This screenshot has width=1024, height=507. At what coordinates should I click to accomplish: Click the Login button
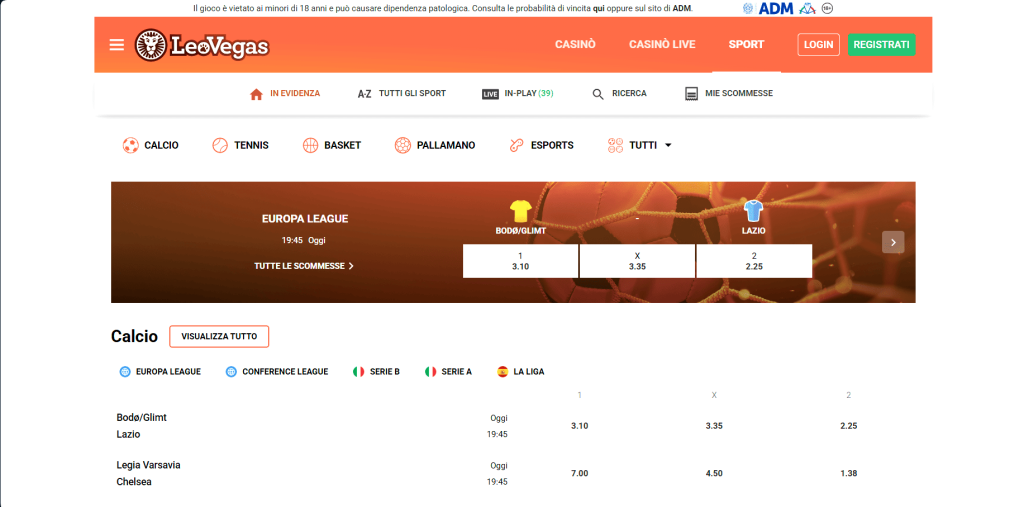818,44
